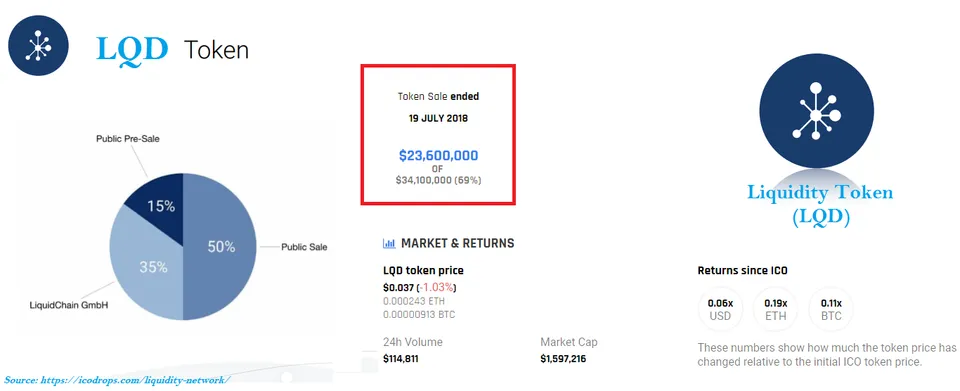Click the bar chart icon beside Market & Returns

coord(389,244)
